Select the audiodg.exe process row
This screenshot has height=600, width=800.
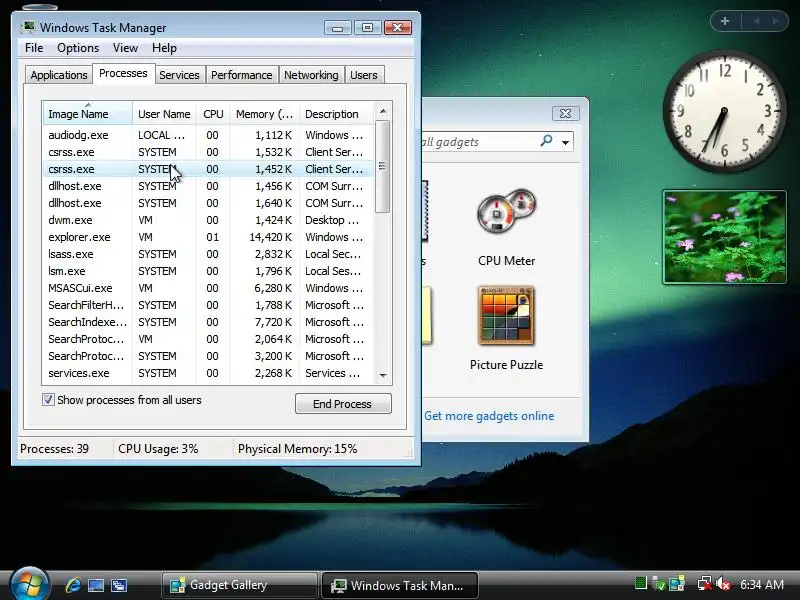click(x=208, y=135)
